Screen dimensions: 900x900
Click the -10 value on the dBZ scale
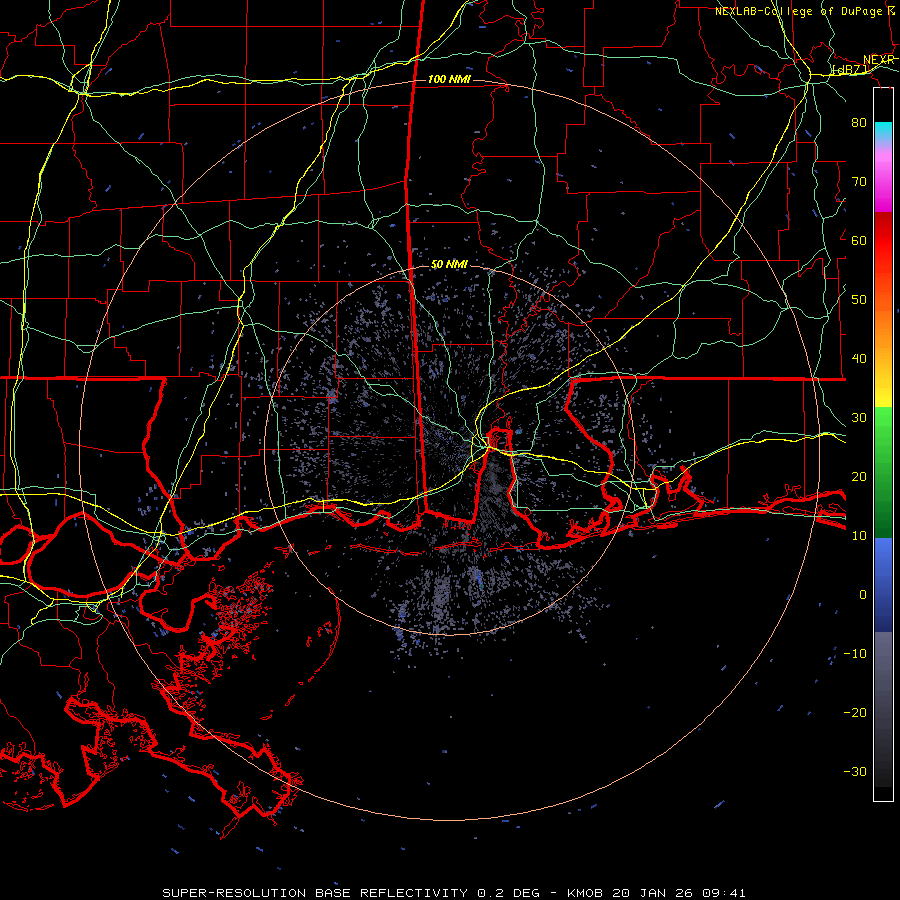click(x=855, y=654)
